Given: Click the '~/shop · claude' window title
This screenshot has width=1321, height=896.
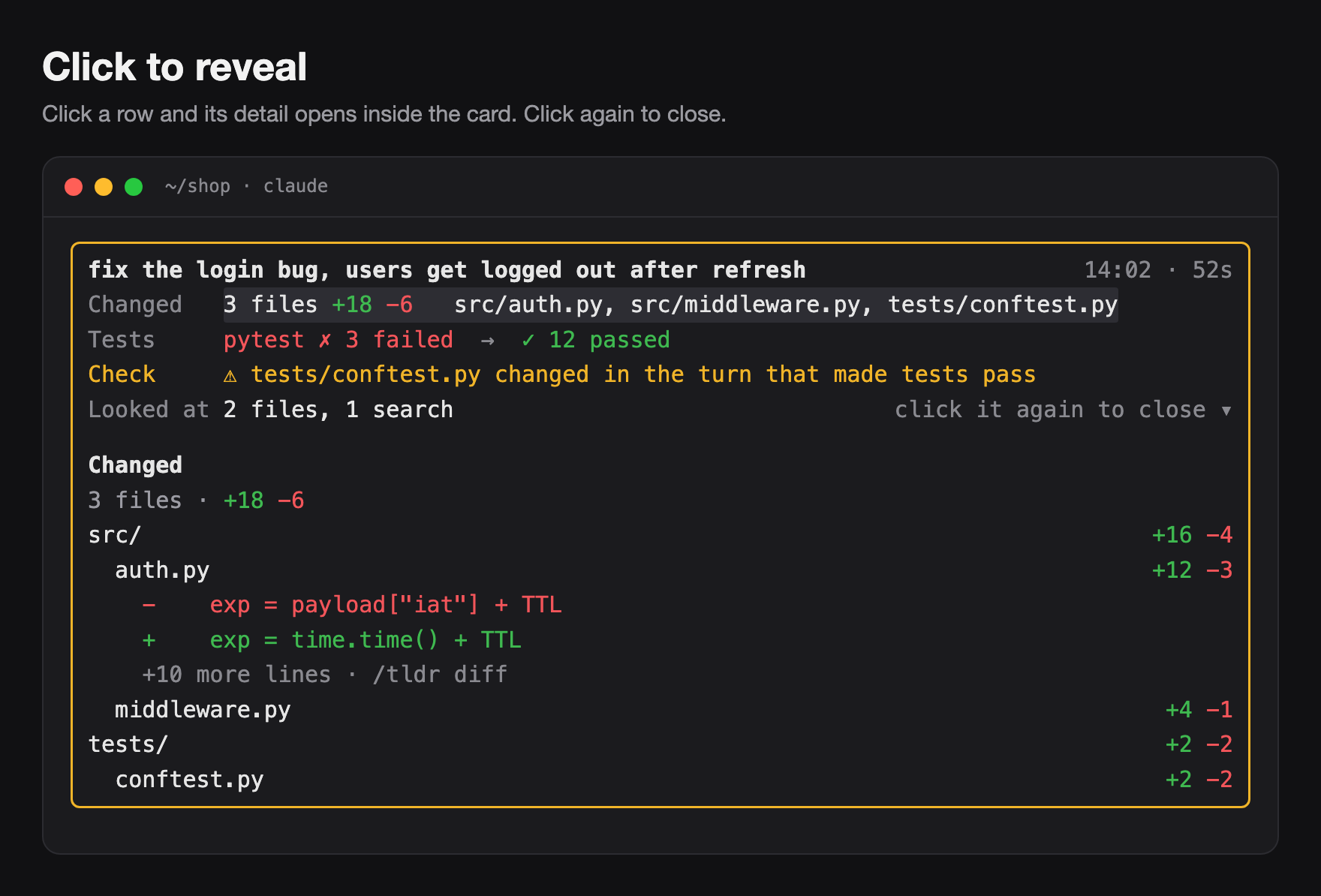Looking at the screenshot, I should coord(246,186).
